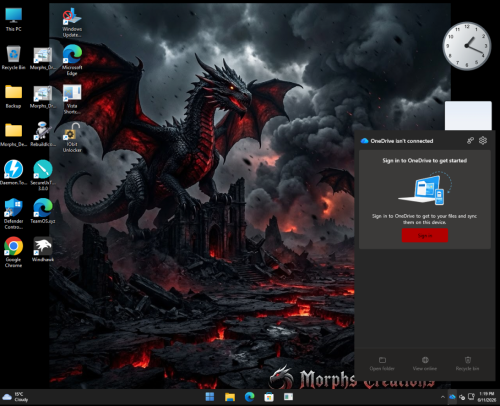Viewport: 500px width, 406px height.
Task: Click the OneDrive cloud tray icon
Action: [x=452, y=397]
